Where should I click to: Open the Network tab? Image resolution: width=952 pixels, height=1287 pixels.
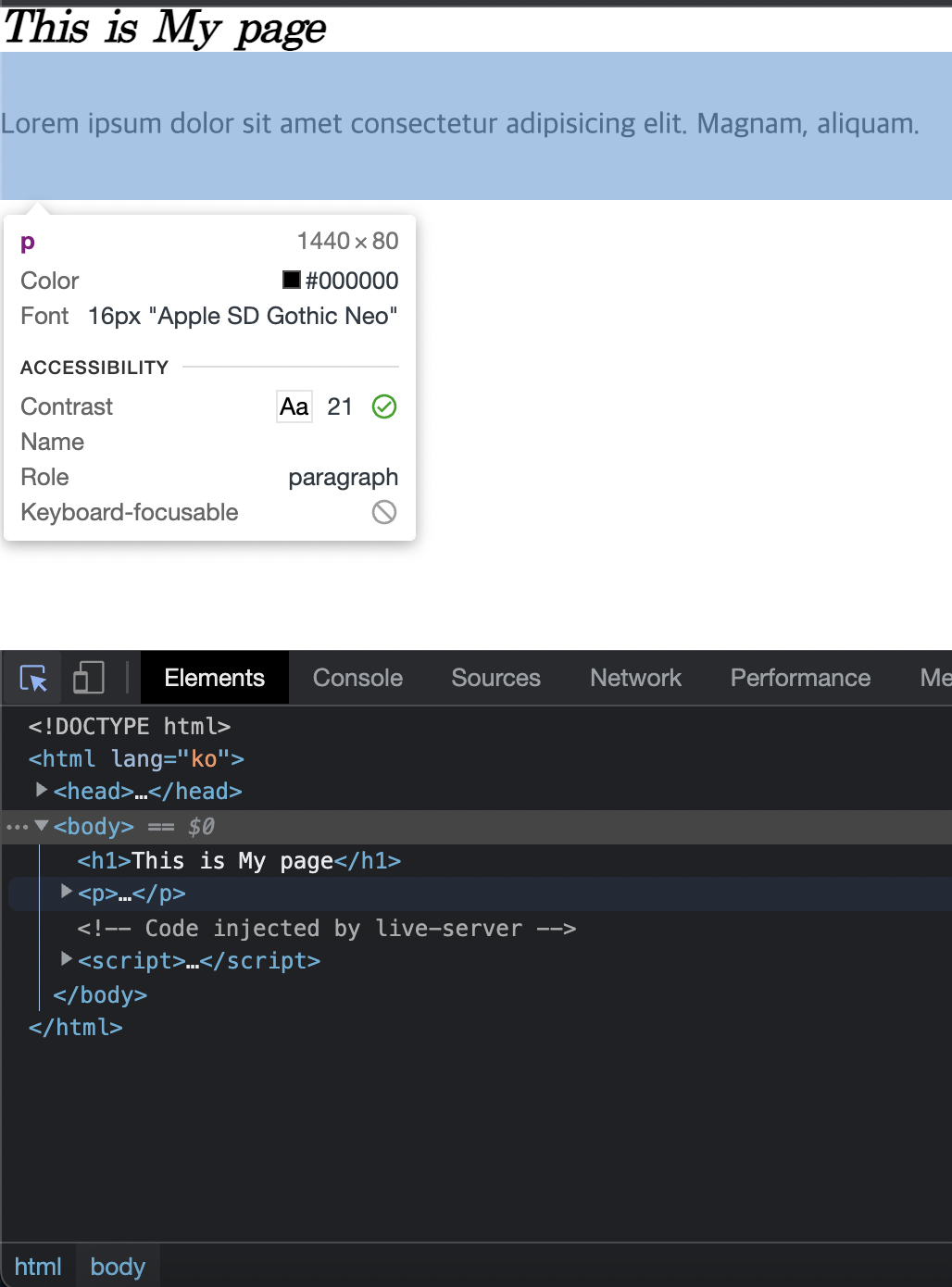click(x=635, y=678)
